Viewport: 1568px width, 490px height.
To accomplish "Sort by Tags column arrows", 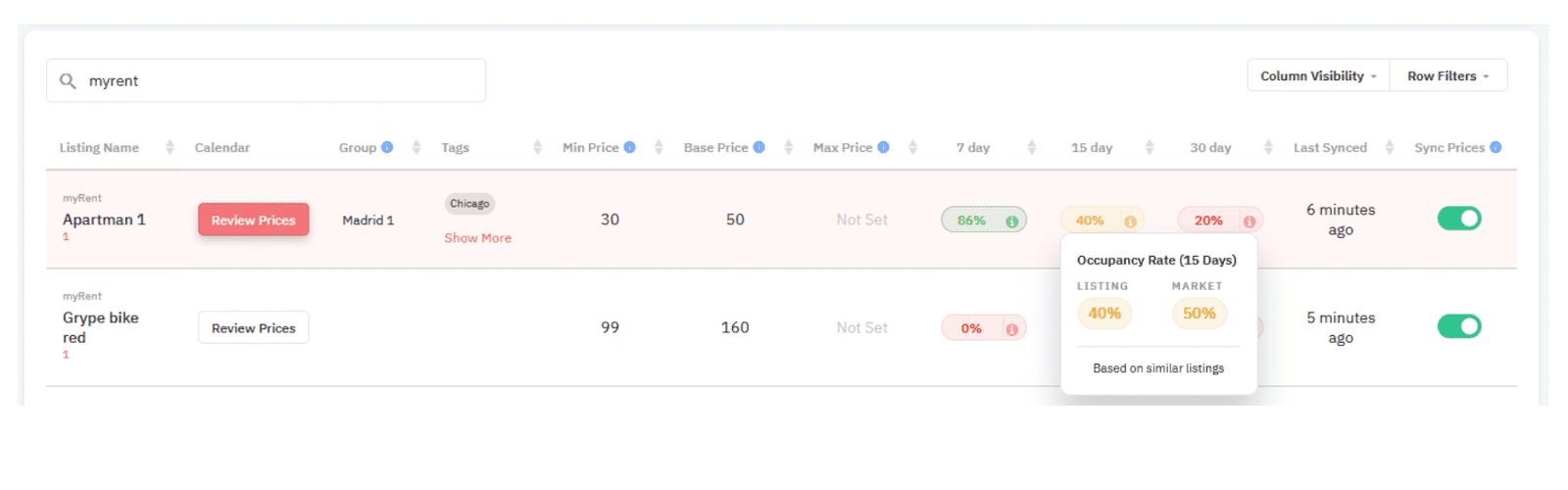I will (537, 147).
